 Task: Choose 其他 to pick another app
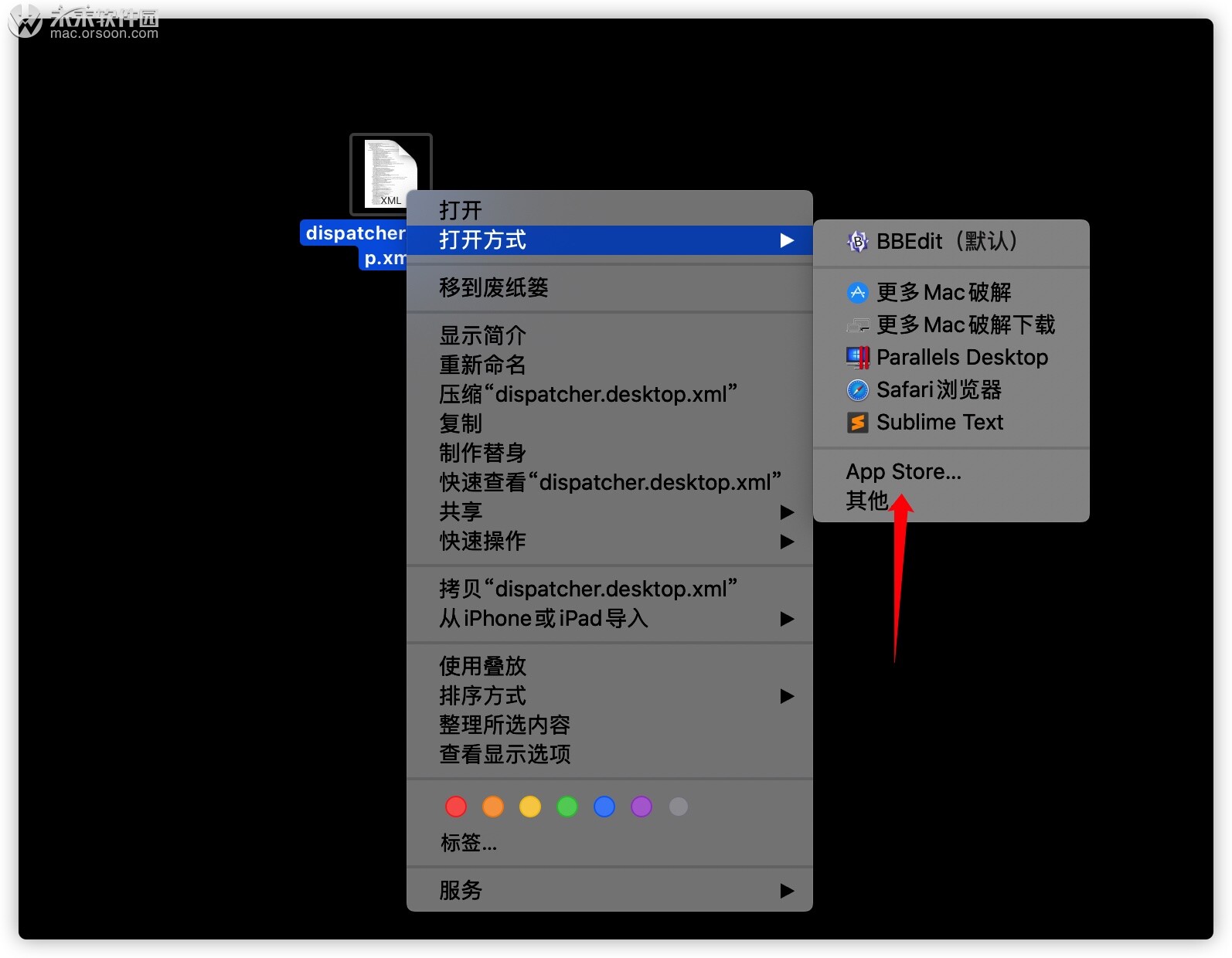tap(951, 501)
